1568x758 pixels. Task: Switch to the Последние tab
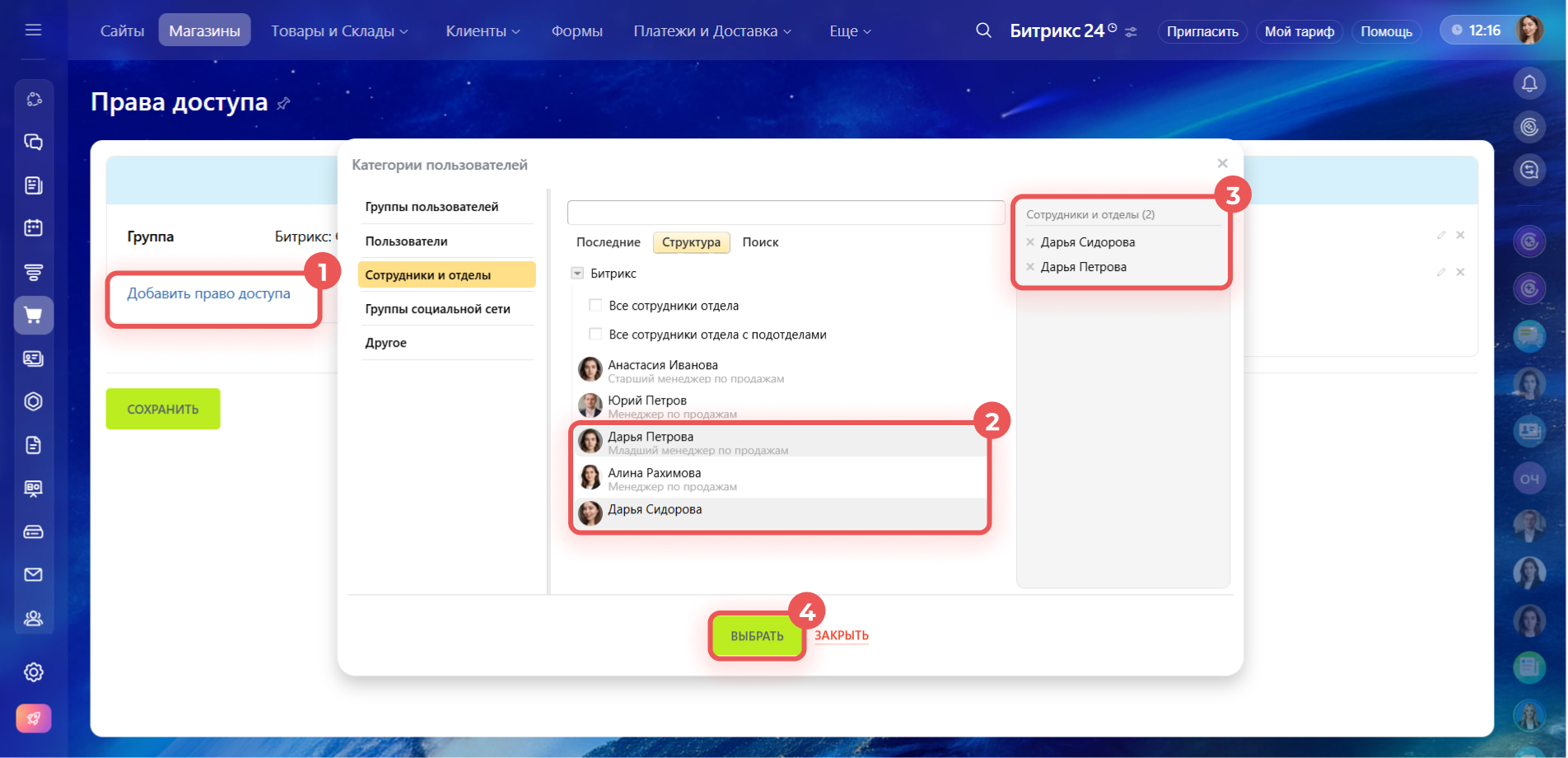click(608, 242)
